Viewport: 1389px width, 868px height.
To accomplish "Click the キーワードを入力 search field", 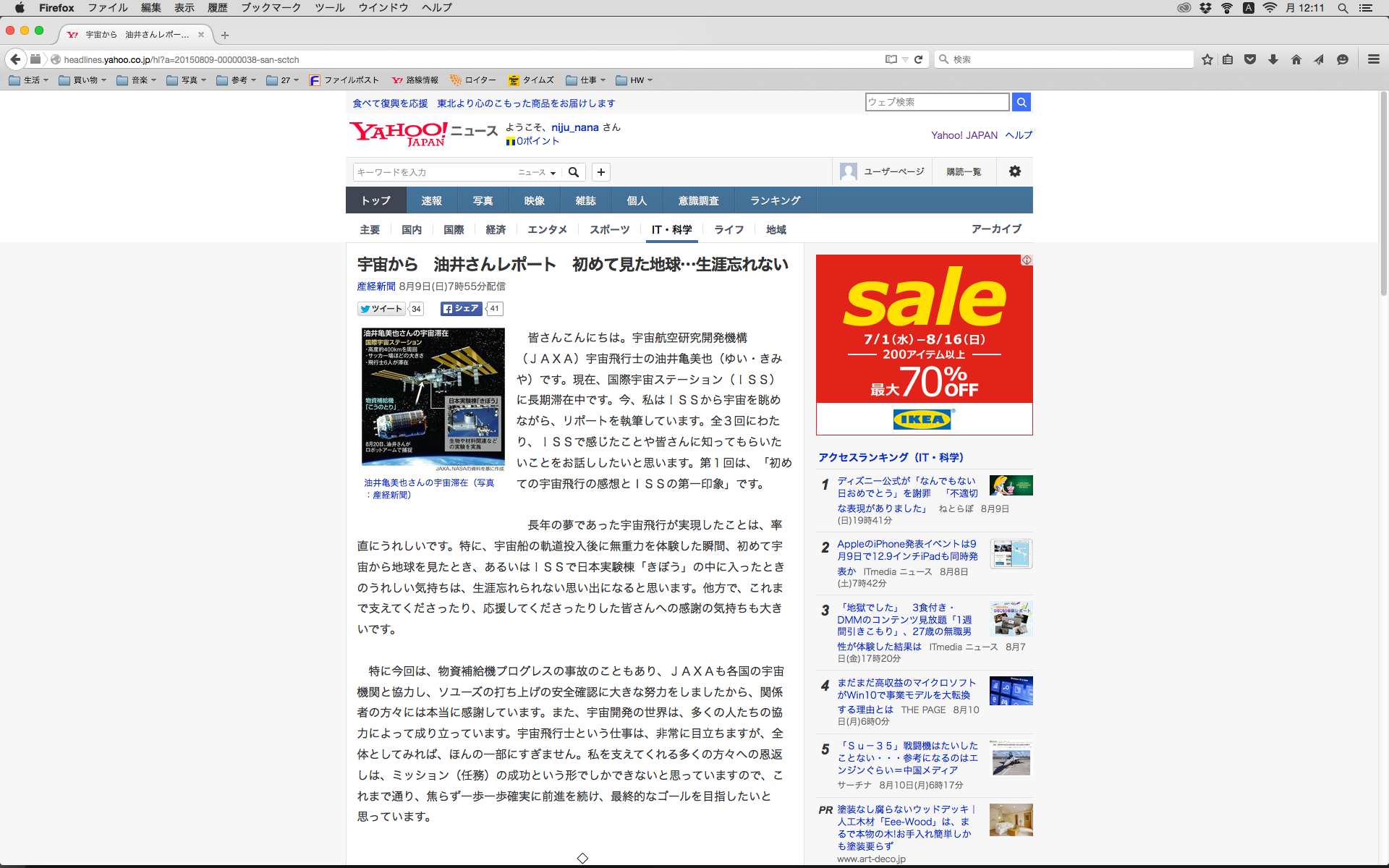I will pyautogui.click(x=434, y=172).
